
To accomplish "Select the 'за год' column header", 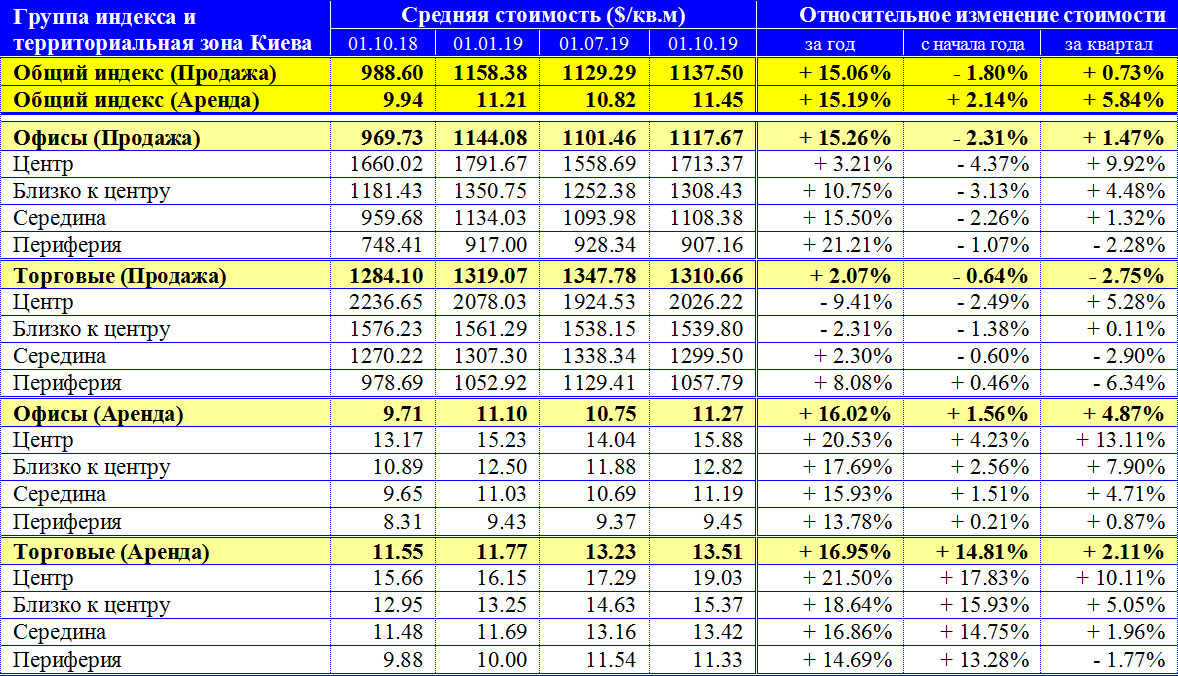I will point(829,44).
